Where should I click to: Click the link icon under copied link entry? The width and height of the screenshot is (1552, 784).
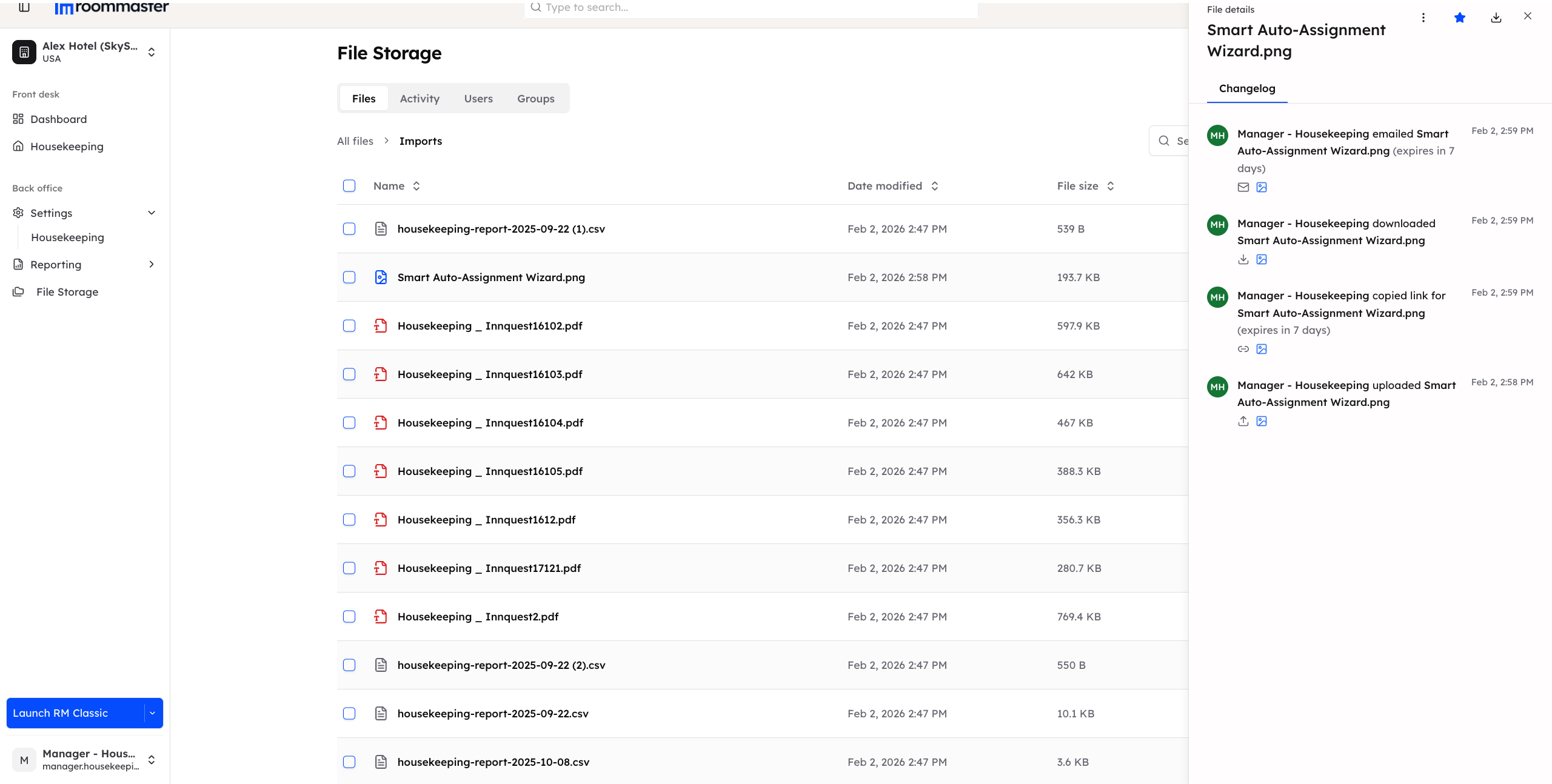(1243, 349)
